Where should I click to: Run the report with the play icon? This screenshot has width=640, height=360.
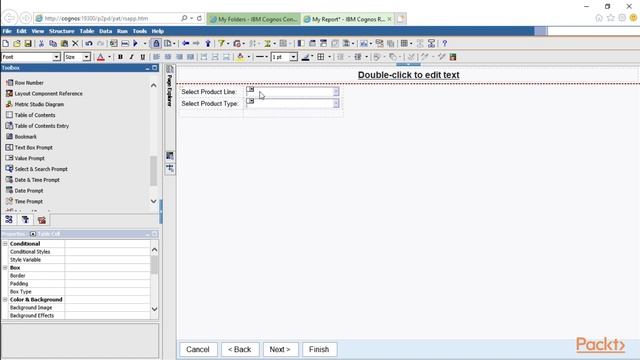point(136,43)
